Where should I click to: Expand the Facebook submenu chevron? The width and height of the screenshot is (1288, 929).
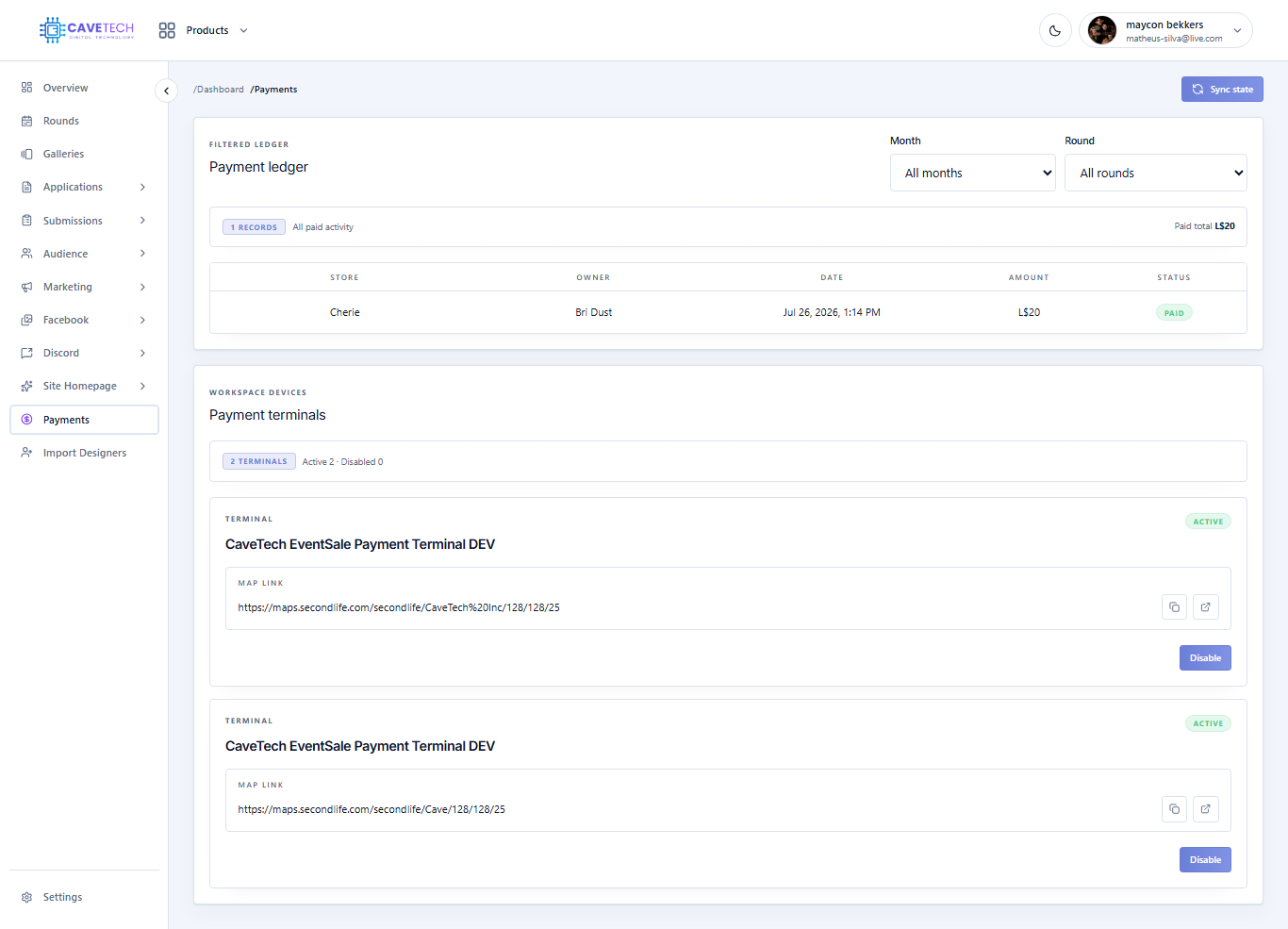click(x=142, y=320)
